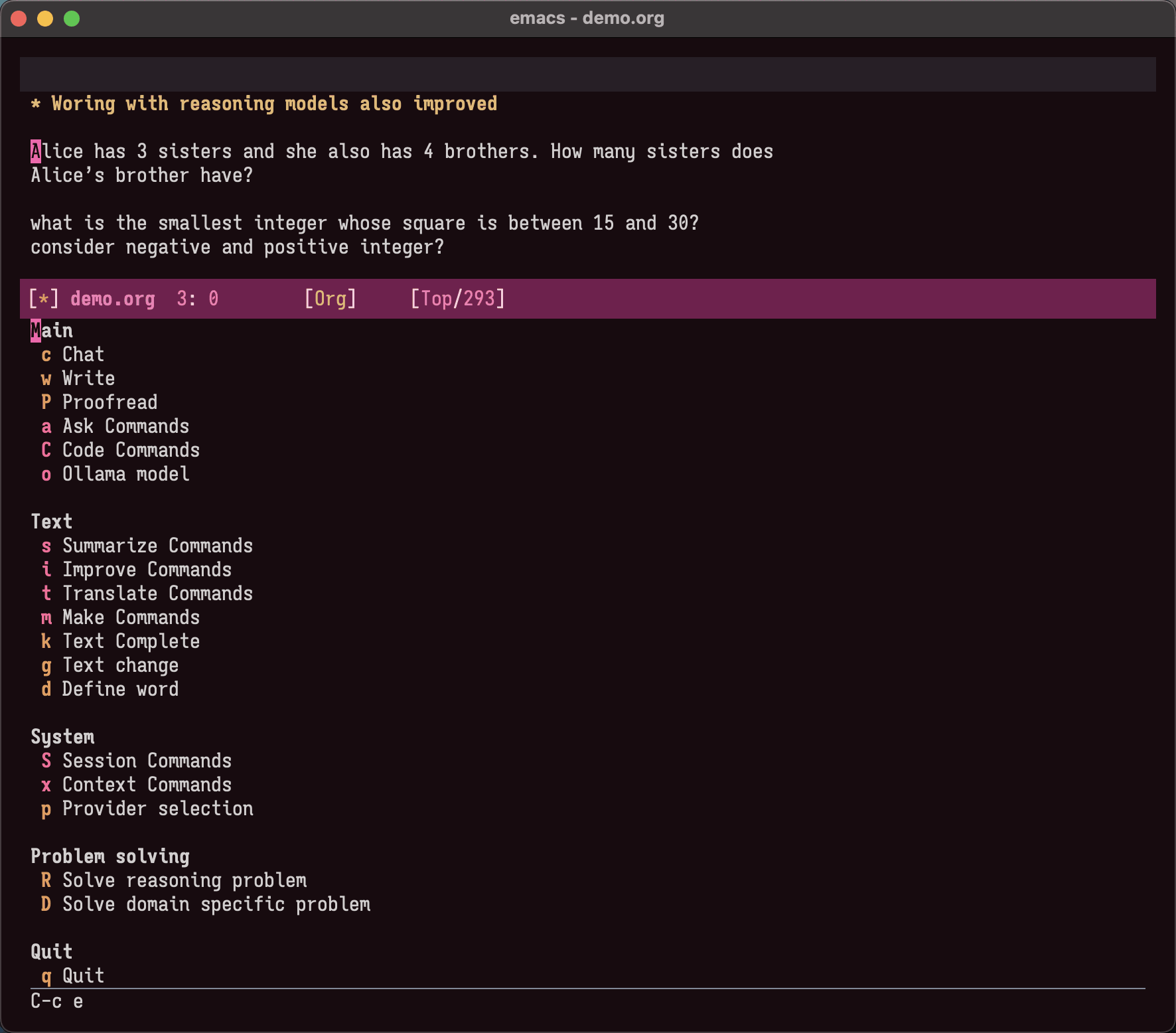Select the "Text change" command
Screen dimensions: 1176x1033
tap(120, 665)
